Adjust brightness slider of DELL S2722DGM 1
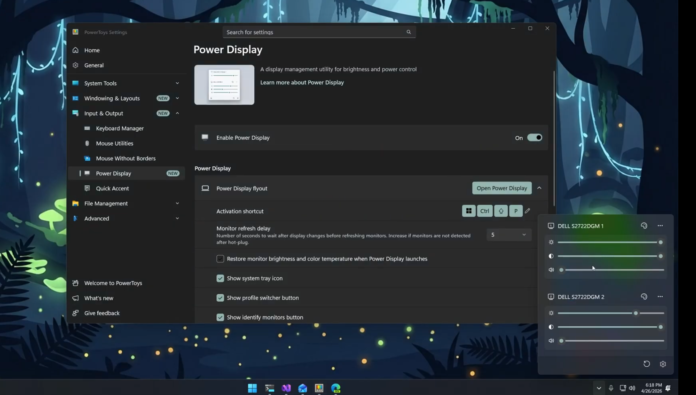The width and height of the screenshot is (696, 395). pyautogui.click(x=611, y=242)
